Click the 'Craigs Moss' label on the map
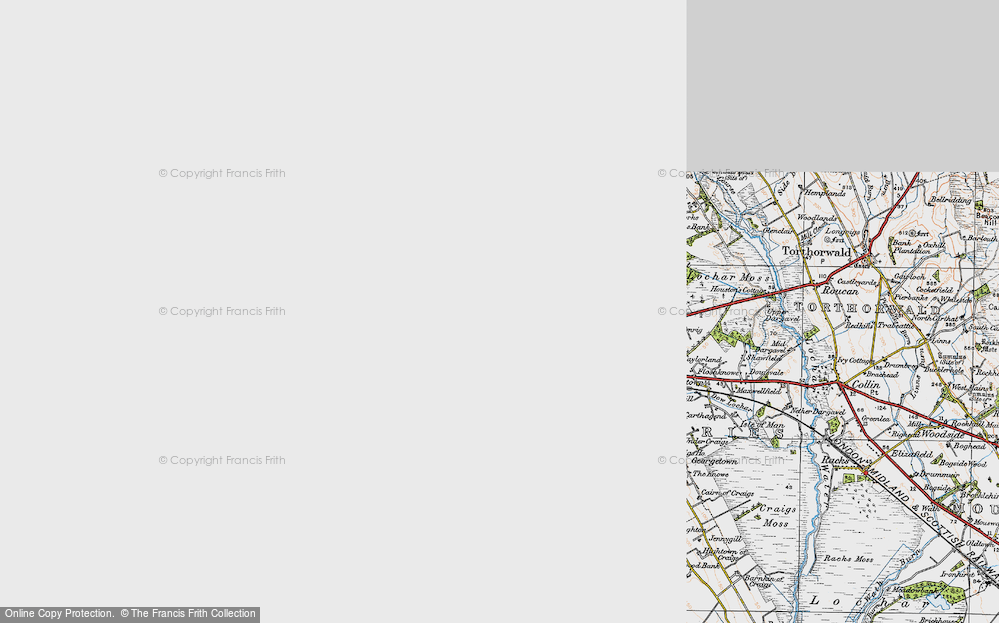Image resolution: width=999 pixels, height=623 pixels. click(777, 516)
